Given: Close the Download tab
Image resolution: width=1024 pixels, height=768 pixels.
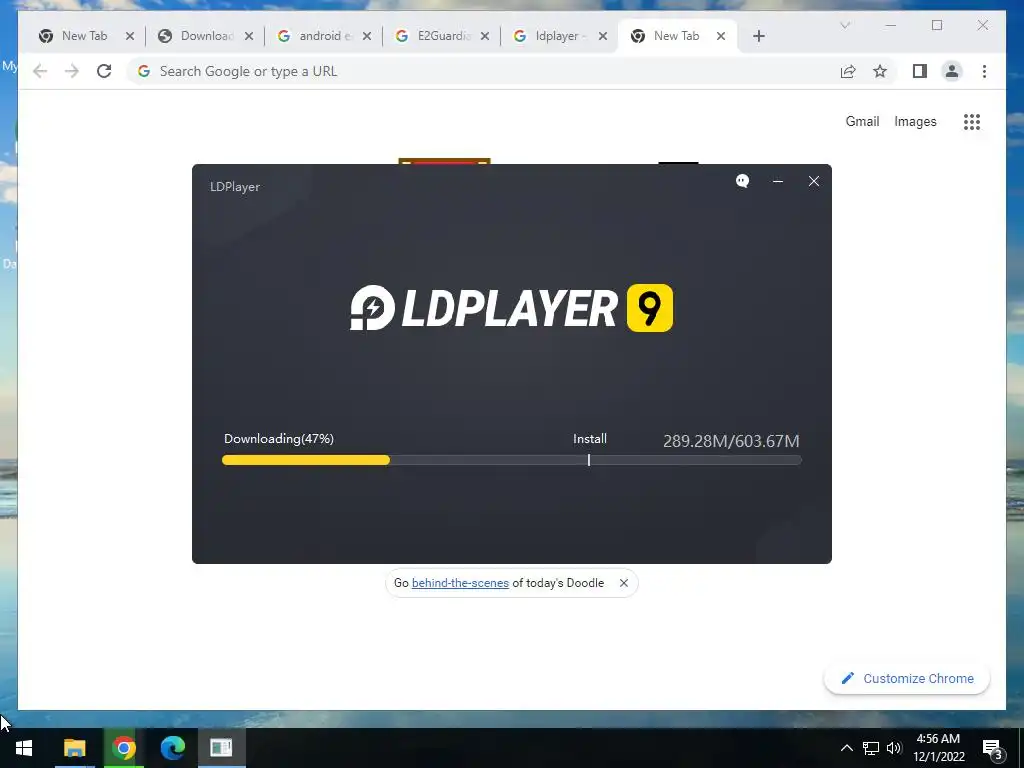Looking at the screenshot, I should (249, 36).
